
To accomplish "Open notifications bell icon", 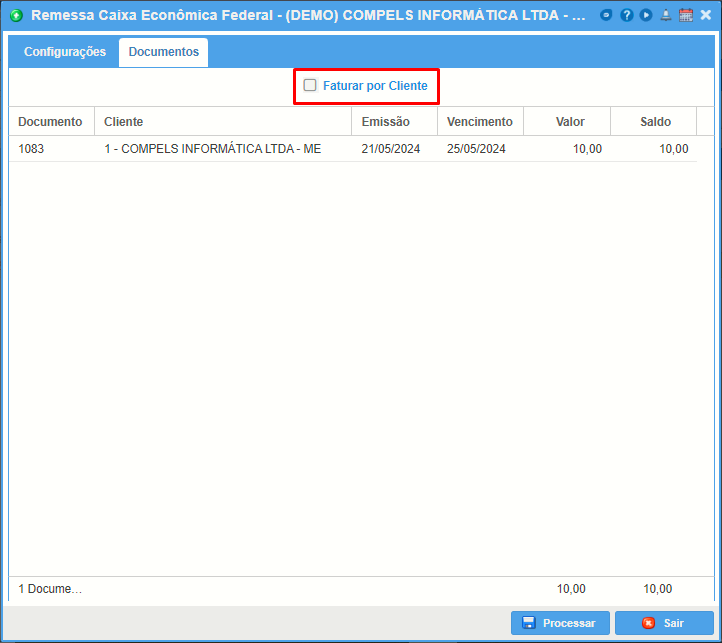I will click(666, 15).
